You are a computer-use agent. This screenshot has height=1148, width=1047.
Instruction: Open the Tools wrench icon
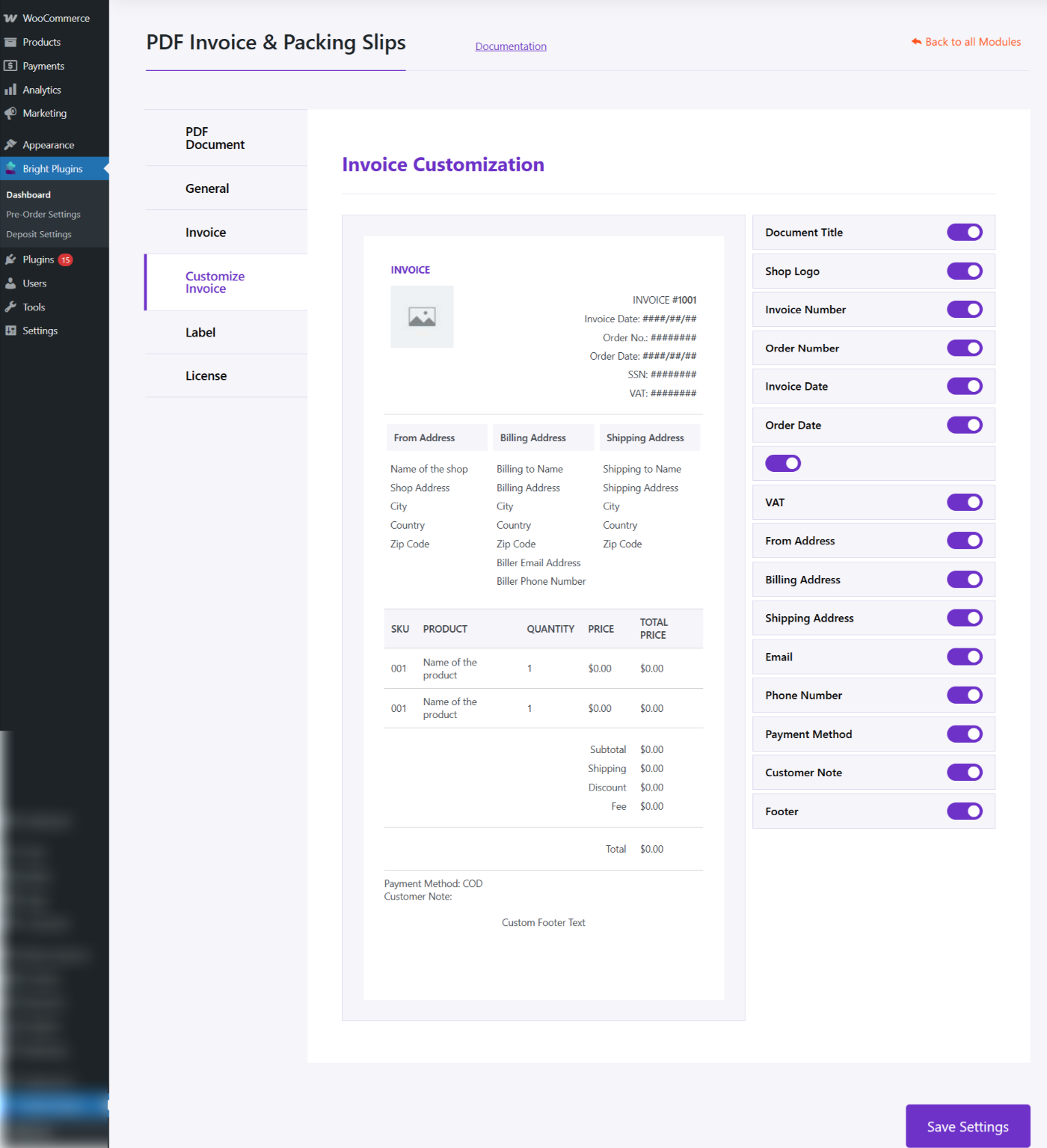tap(10, 307)
